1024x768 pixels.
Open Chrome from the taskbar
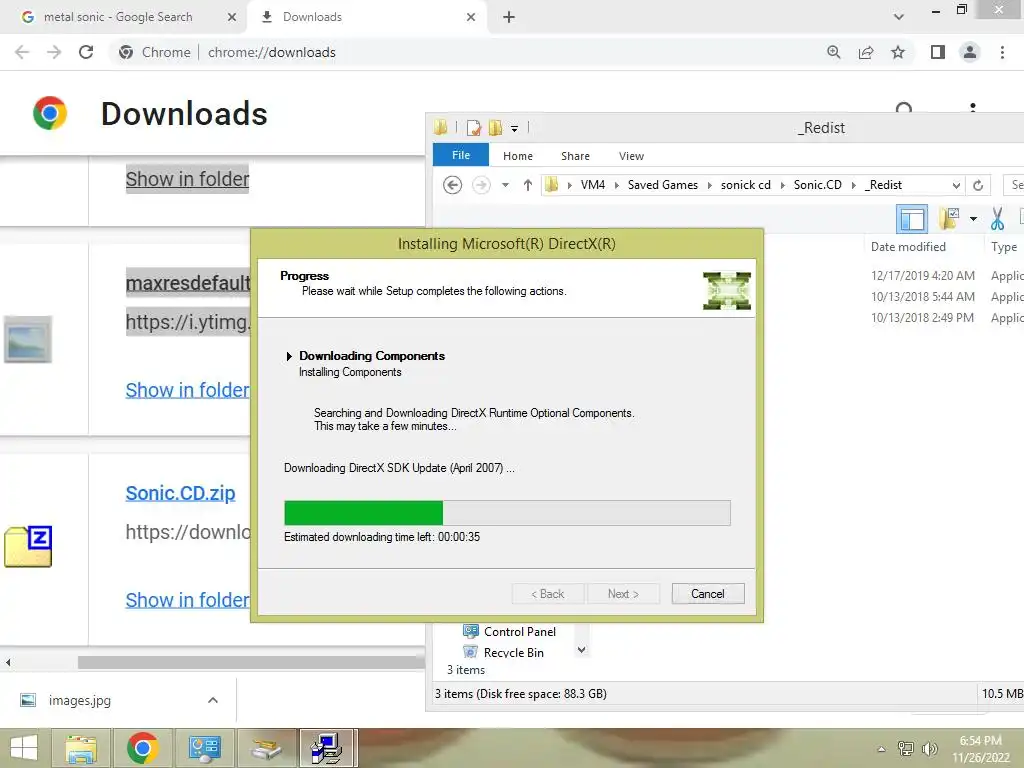(143, 748)
